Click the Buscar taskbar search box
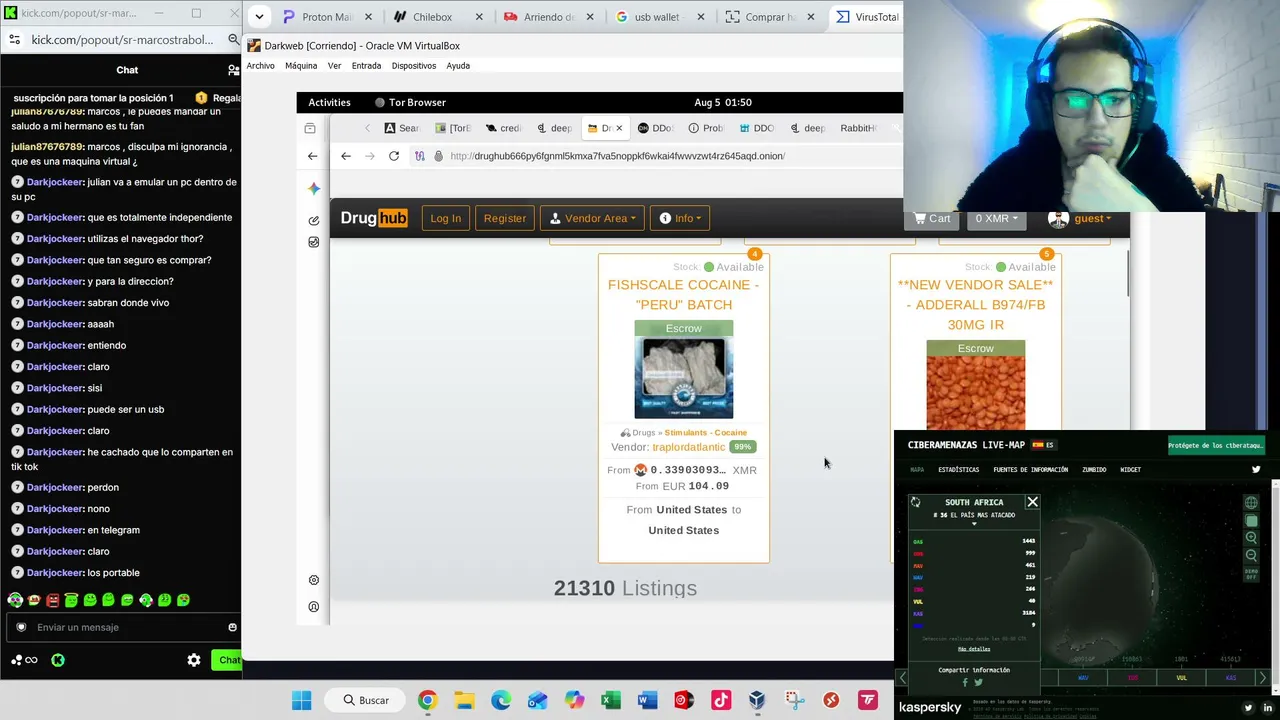The width and height of the screenshot is (1280, 720). pyautogui.click(x=365, y=700)
